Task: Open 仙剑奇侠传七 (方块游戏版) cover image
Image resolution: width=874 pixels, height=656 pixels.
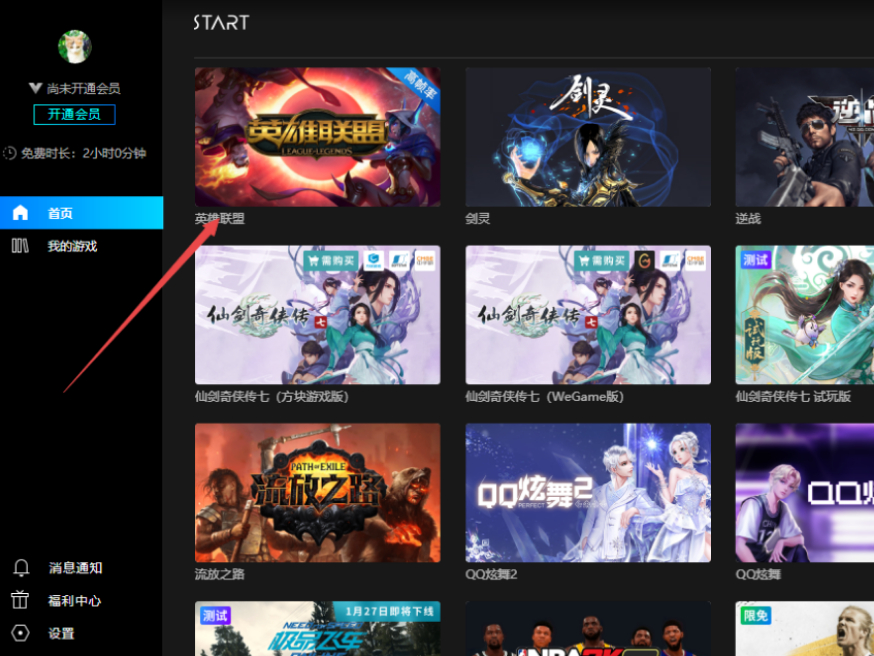Action: (x=318, y=315)
